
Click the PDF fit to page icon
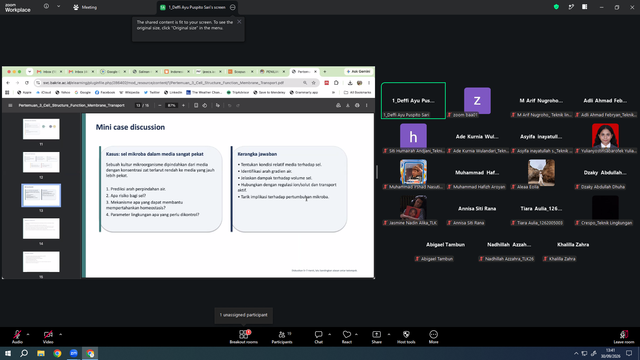[x=196, y=105]
